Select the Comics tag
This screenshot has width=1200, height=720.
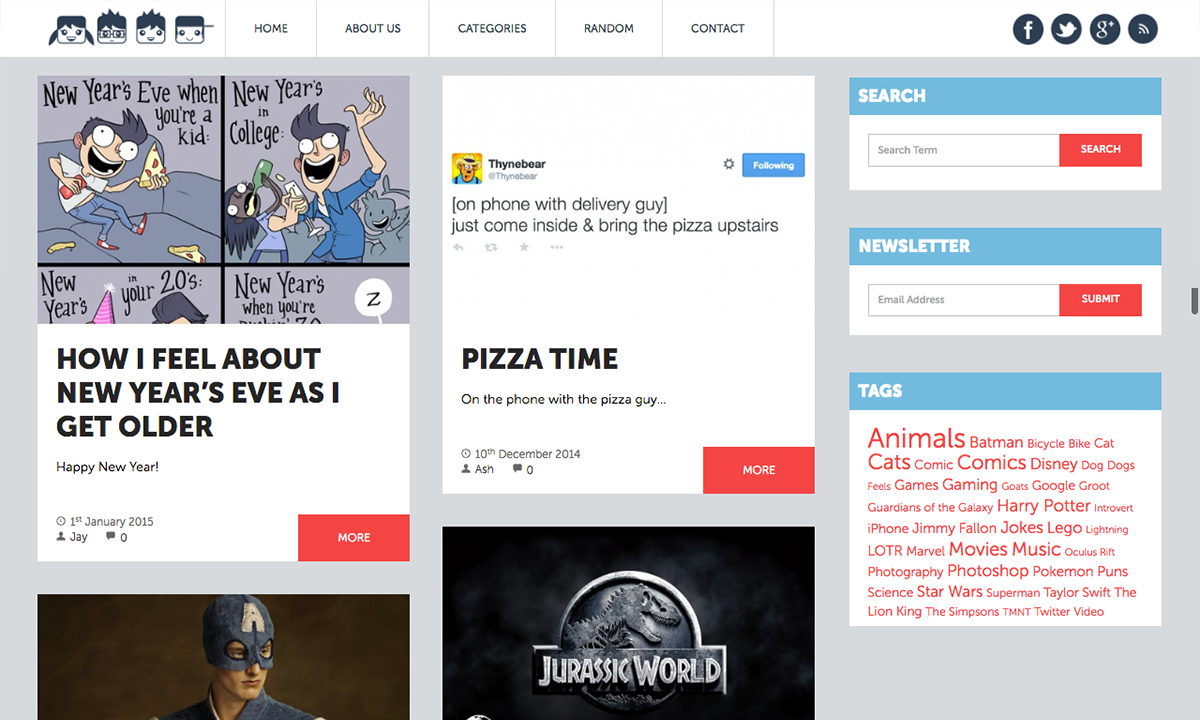(x=991, y=462)
